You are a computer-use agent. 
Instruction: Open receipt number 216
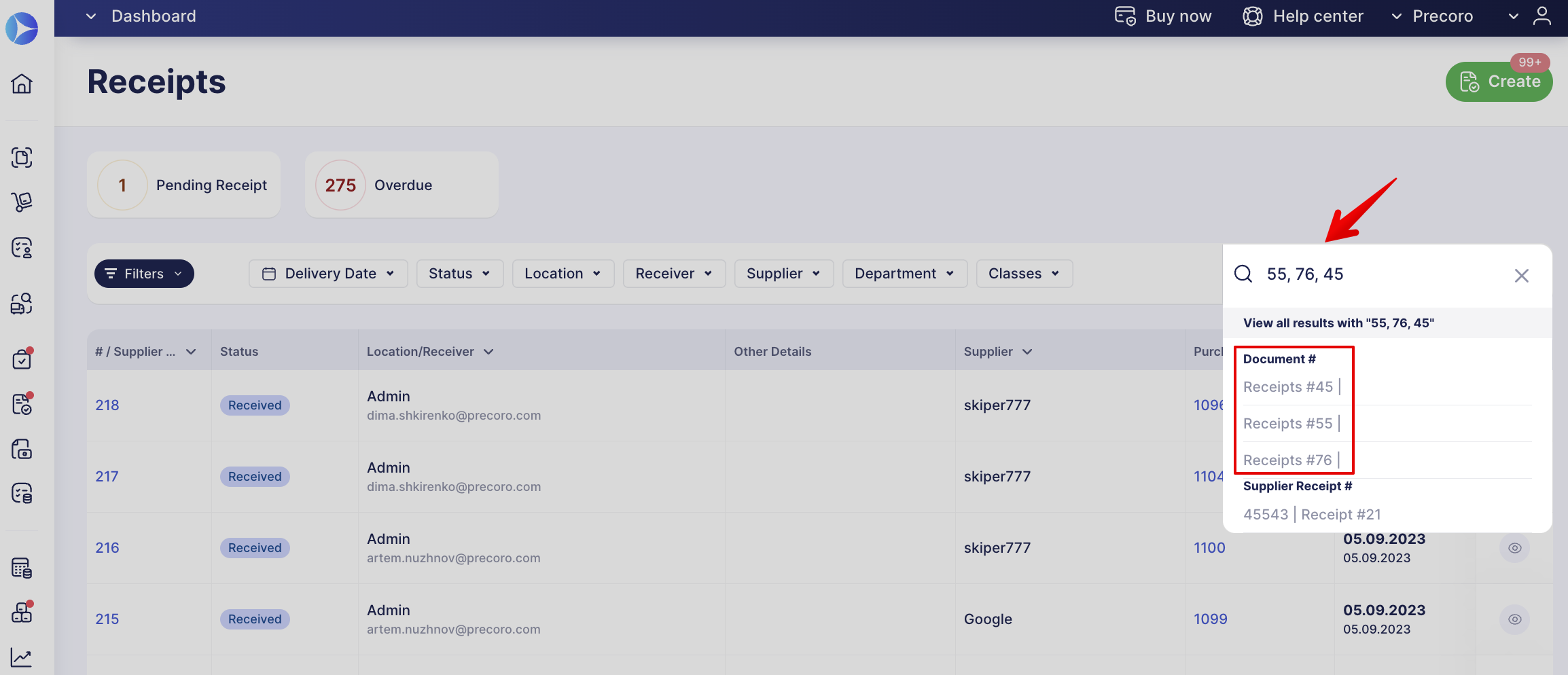[107, 548]
